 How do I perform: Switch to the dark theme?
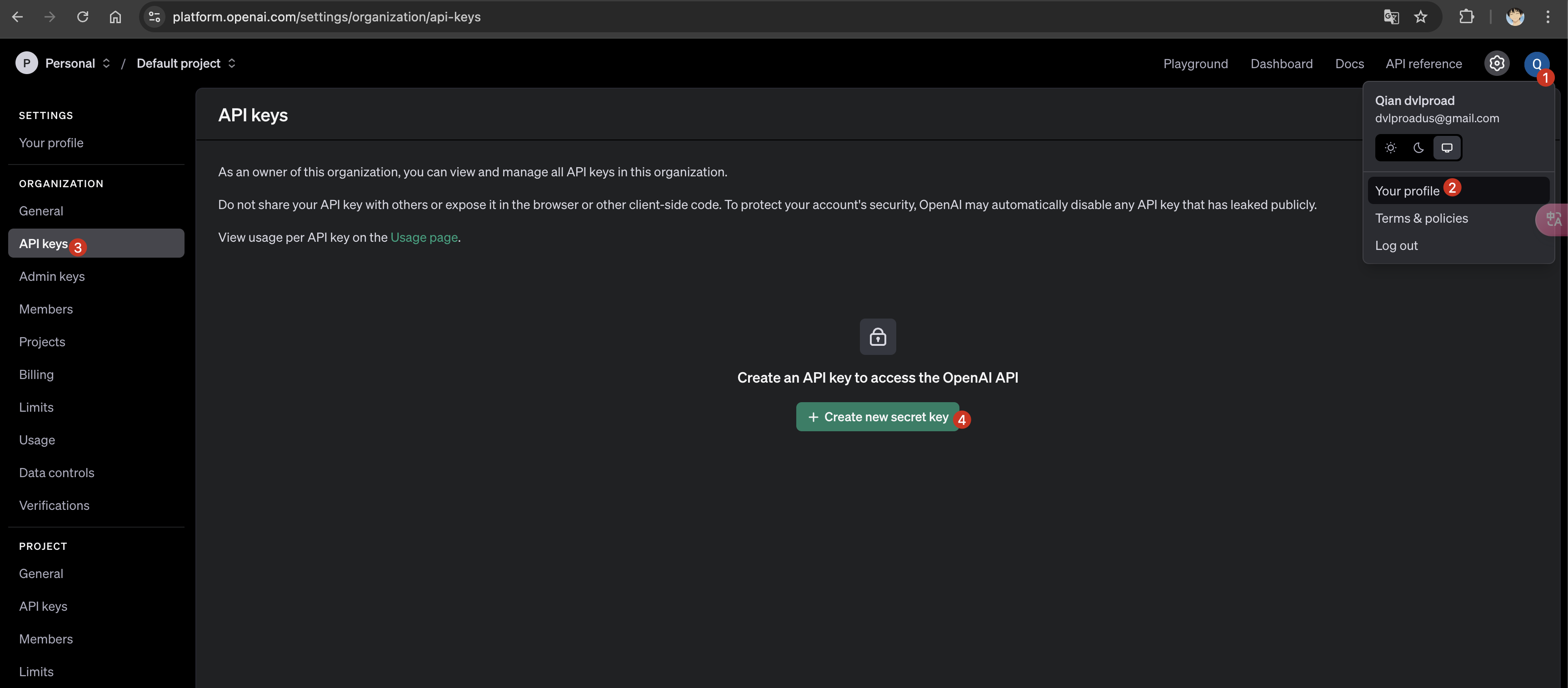point(1418,148)
